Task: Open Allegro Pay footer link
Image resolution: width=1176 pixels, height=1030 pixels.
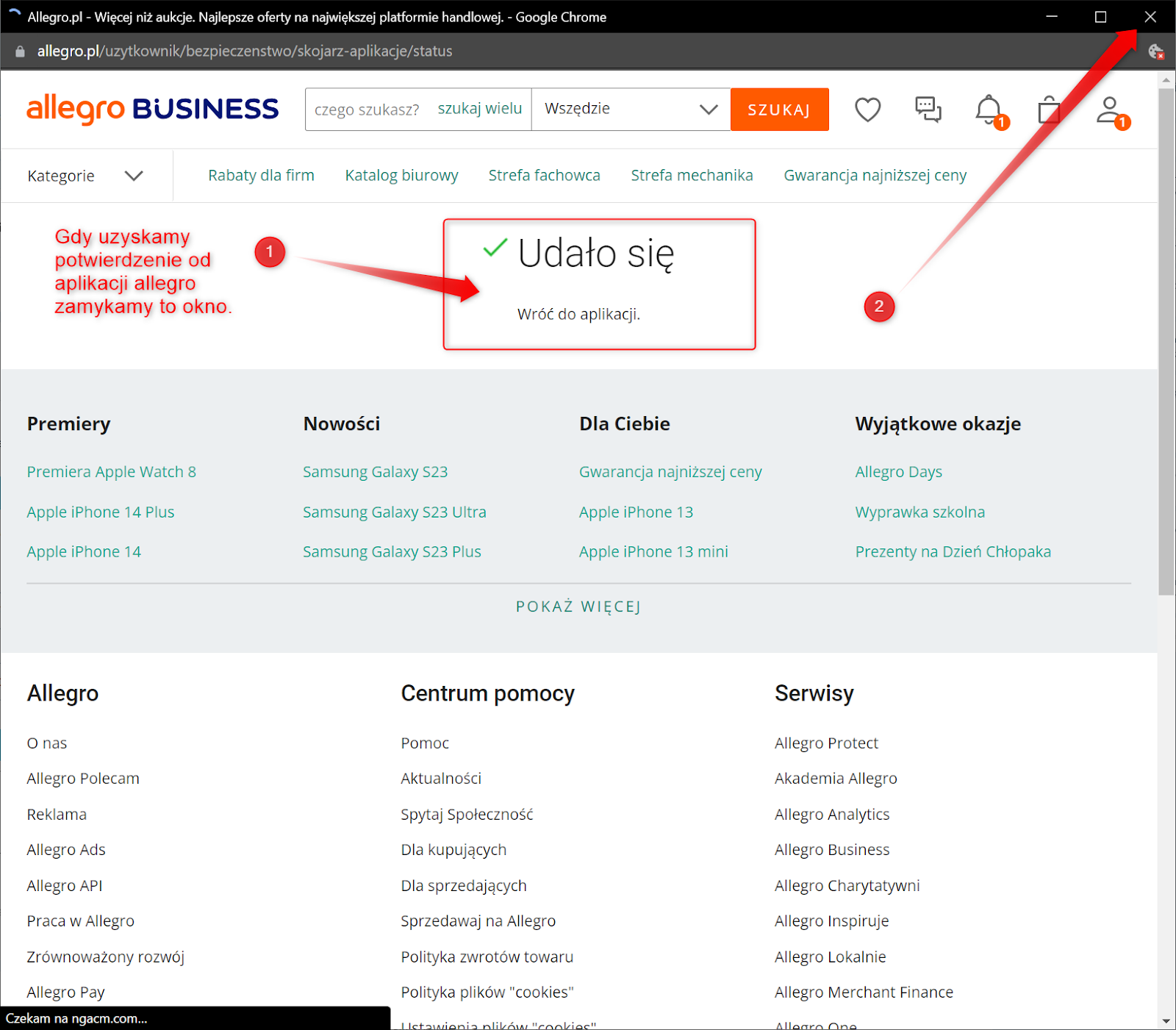Action: [x=66, y=993]
